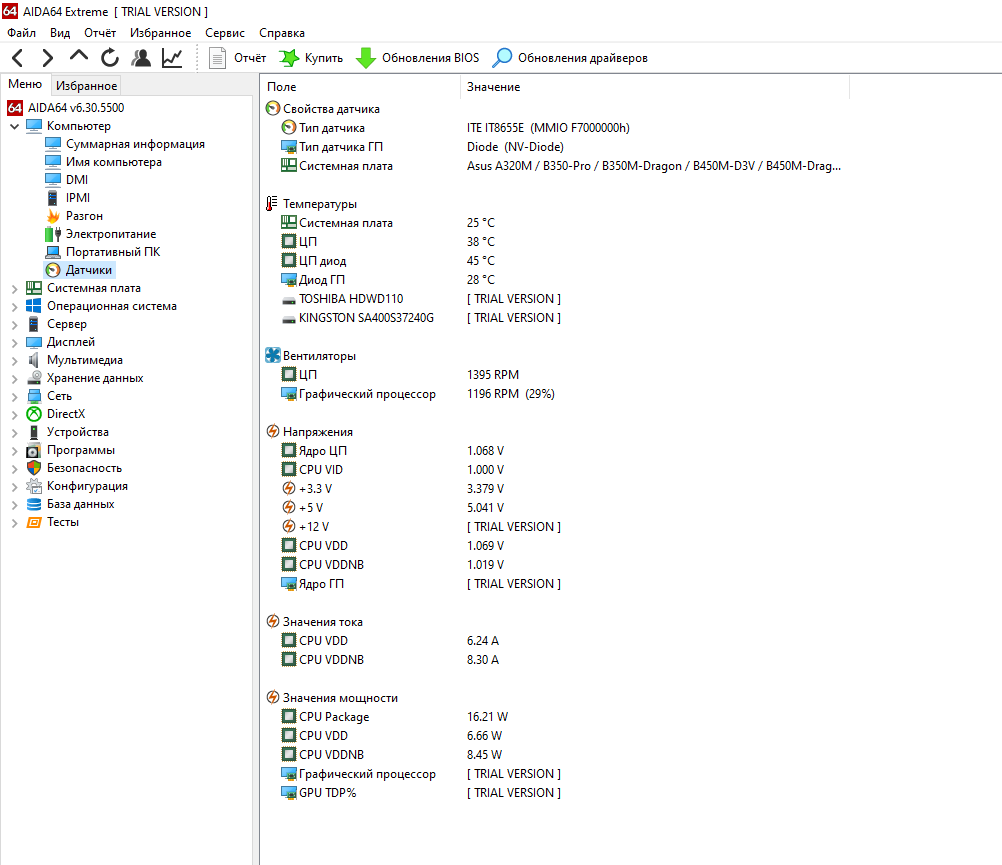This screenshot has width=1002, height=865.
Task: Select the ЦП диод temperature row
Action: 322,261
